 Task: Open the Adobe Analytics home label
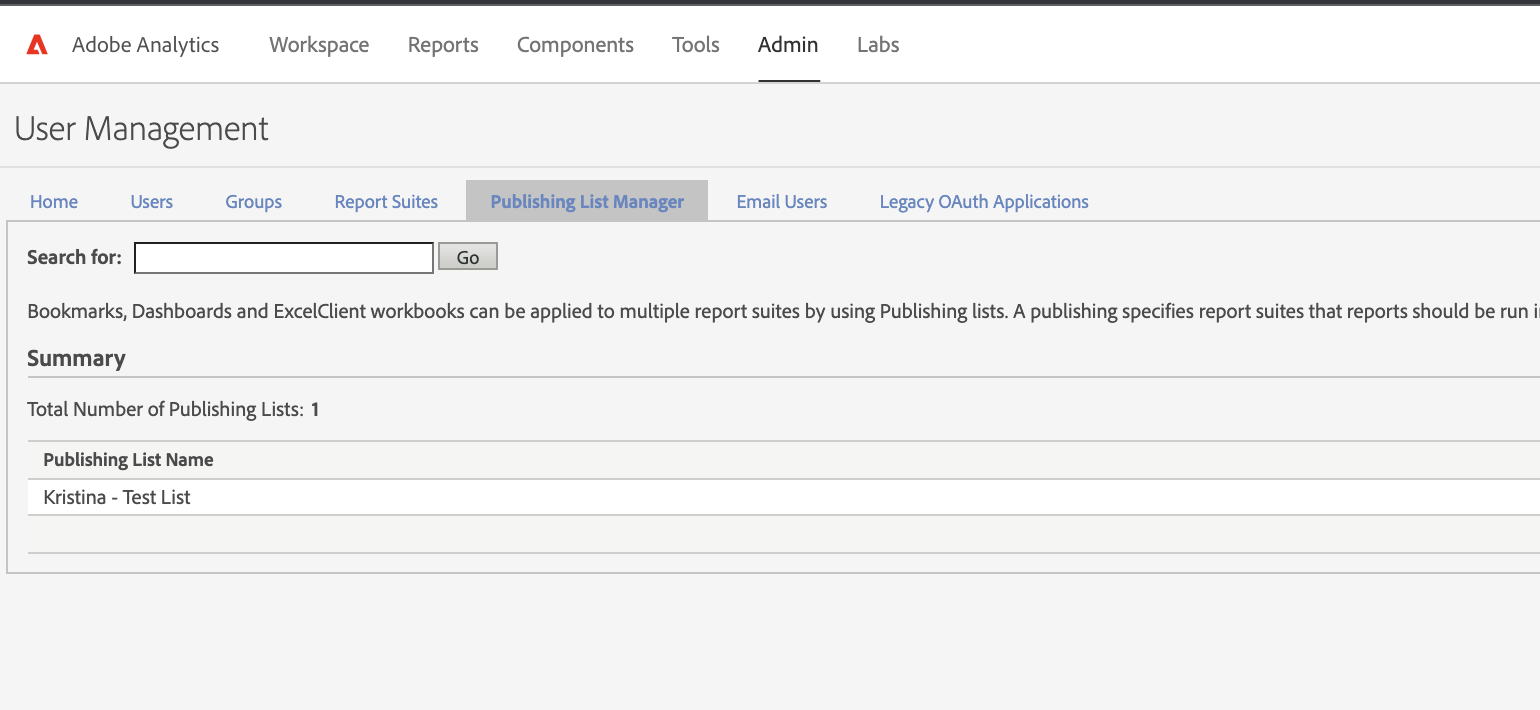click(145, 45)
